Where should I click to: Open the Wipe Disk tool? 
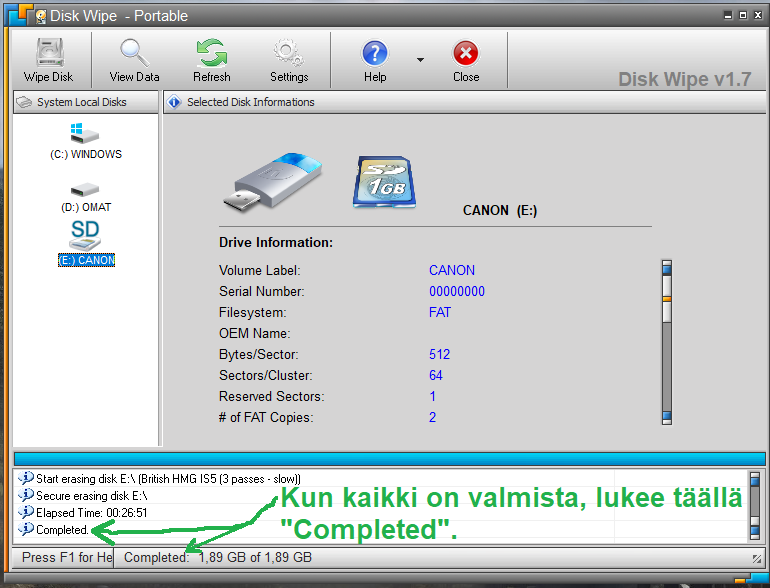[x=49, y=60]
